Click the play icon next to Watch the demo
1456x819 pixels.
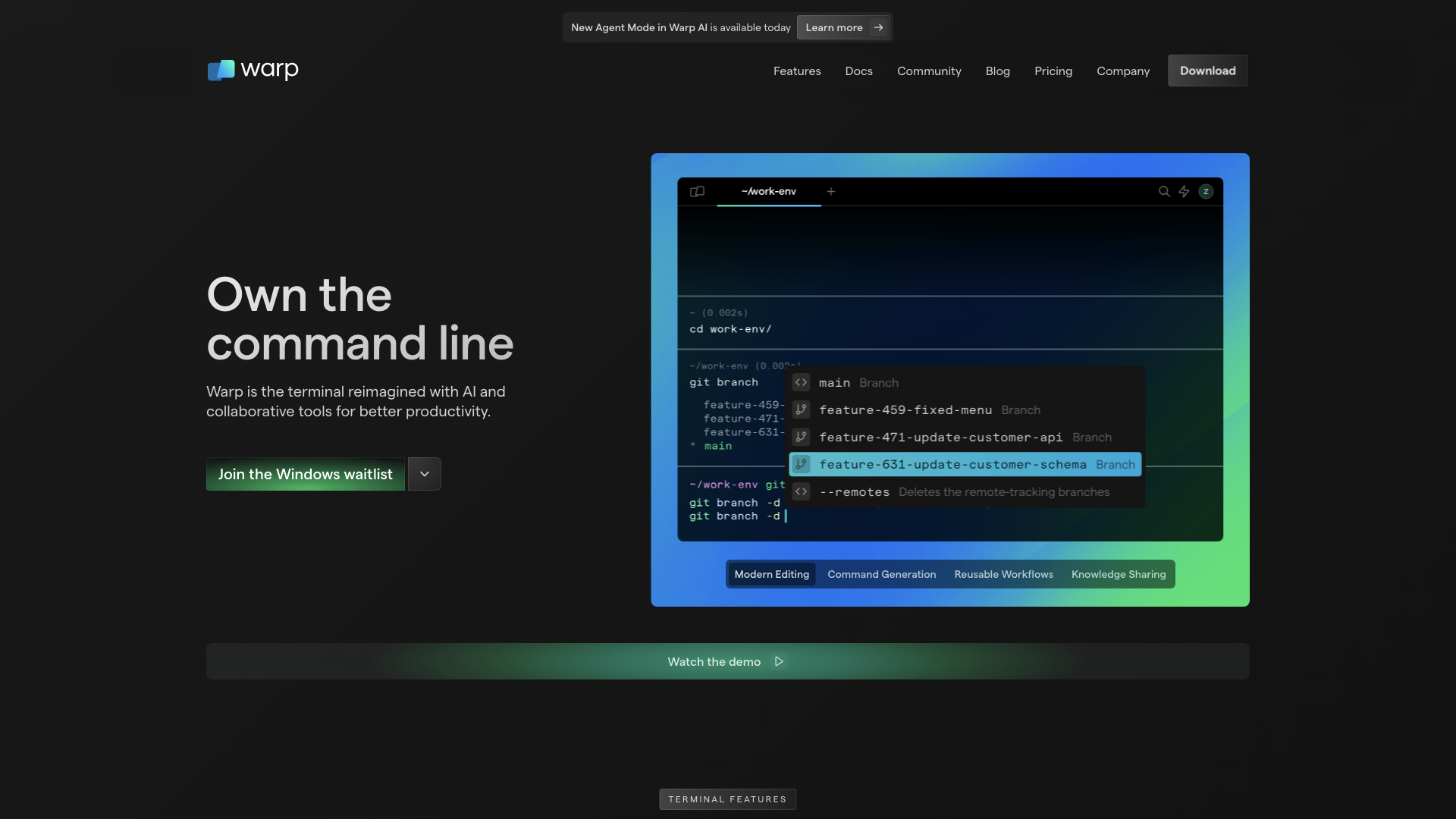pos(779,662)
